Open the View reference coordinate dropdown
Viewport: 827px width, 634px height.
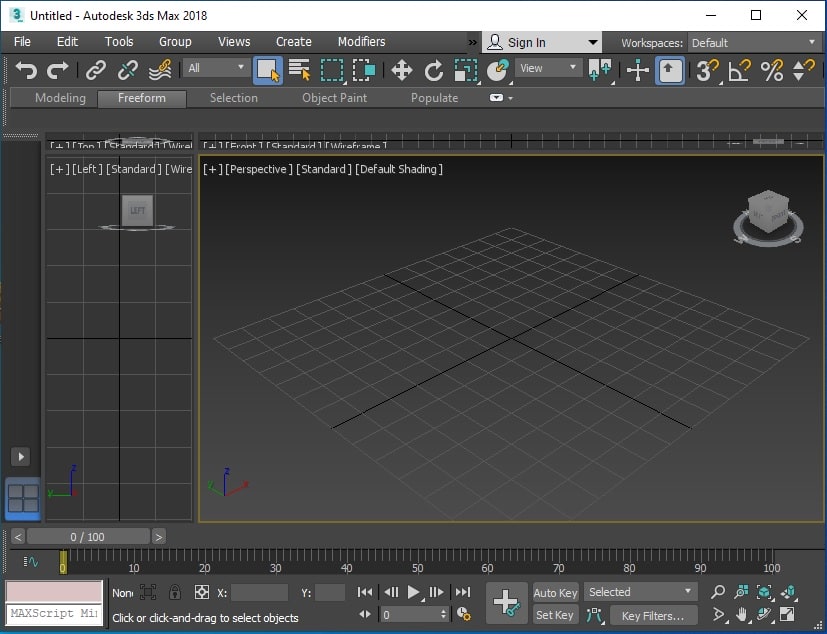pyautogui.click(x=548, y=68)
